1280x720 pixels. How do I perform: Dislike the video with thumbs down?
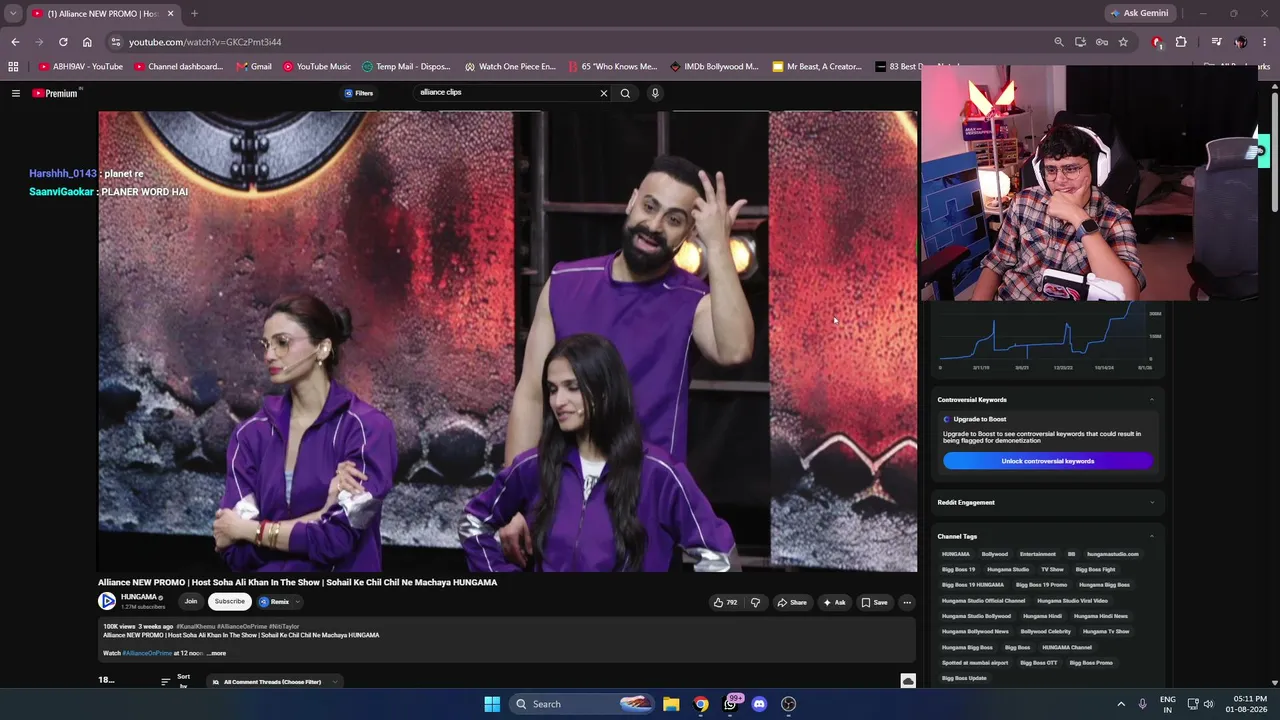pos(755,602)
